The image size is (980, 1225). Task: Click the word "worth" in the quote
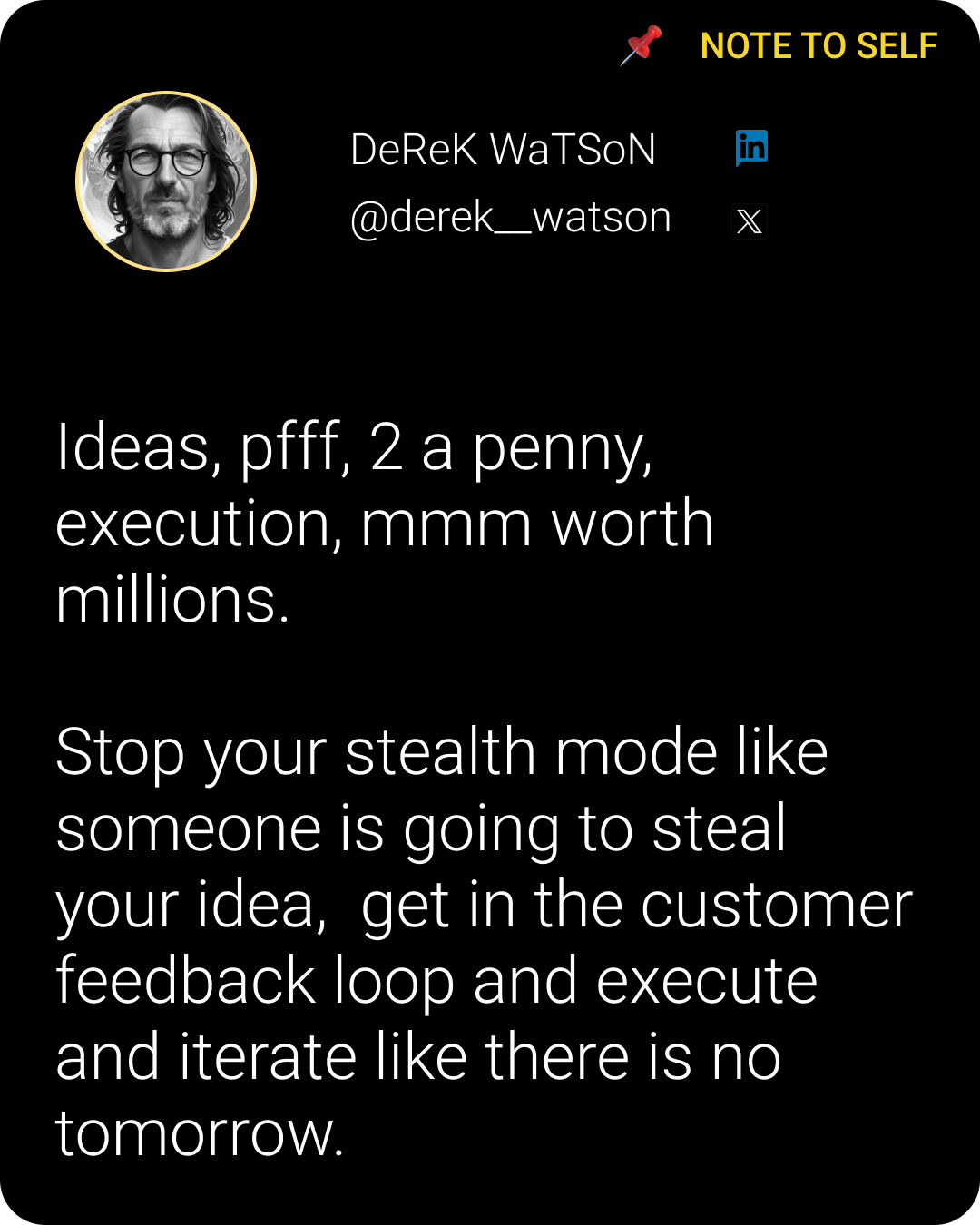click(x=632, y=523)
